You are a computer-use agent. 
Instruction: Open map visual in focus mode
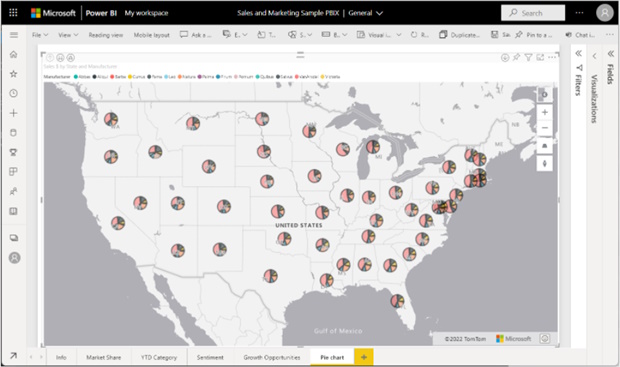540,58
